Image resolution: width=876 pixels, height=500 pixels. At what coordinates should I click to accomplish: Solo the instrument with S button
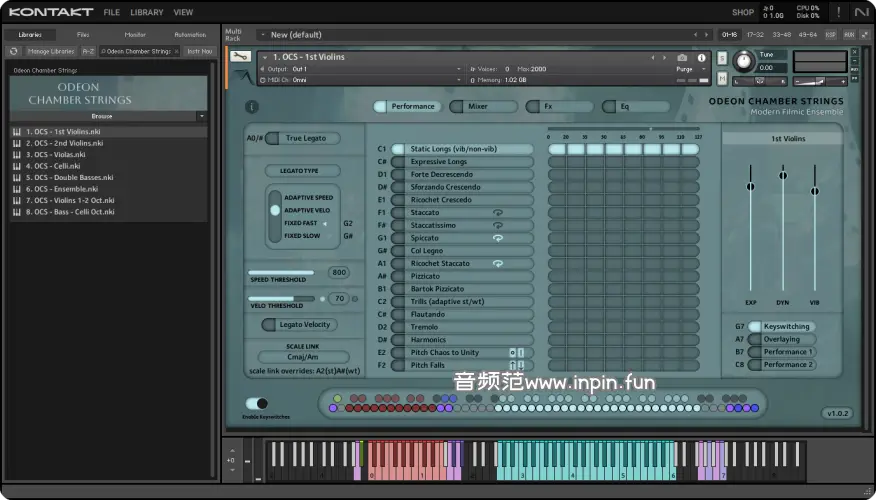click(721, 57)
